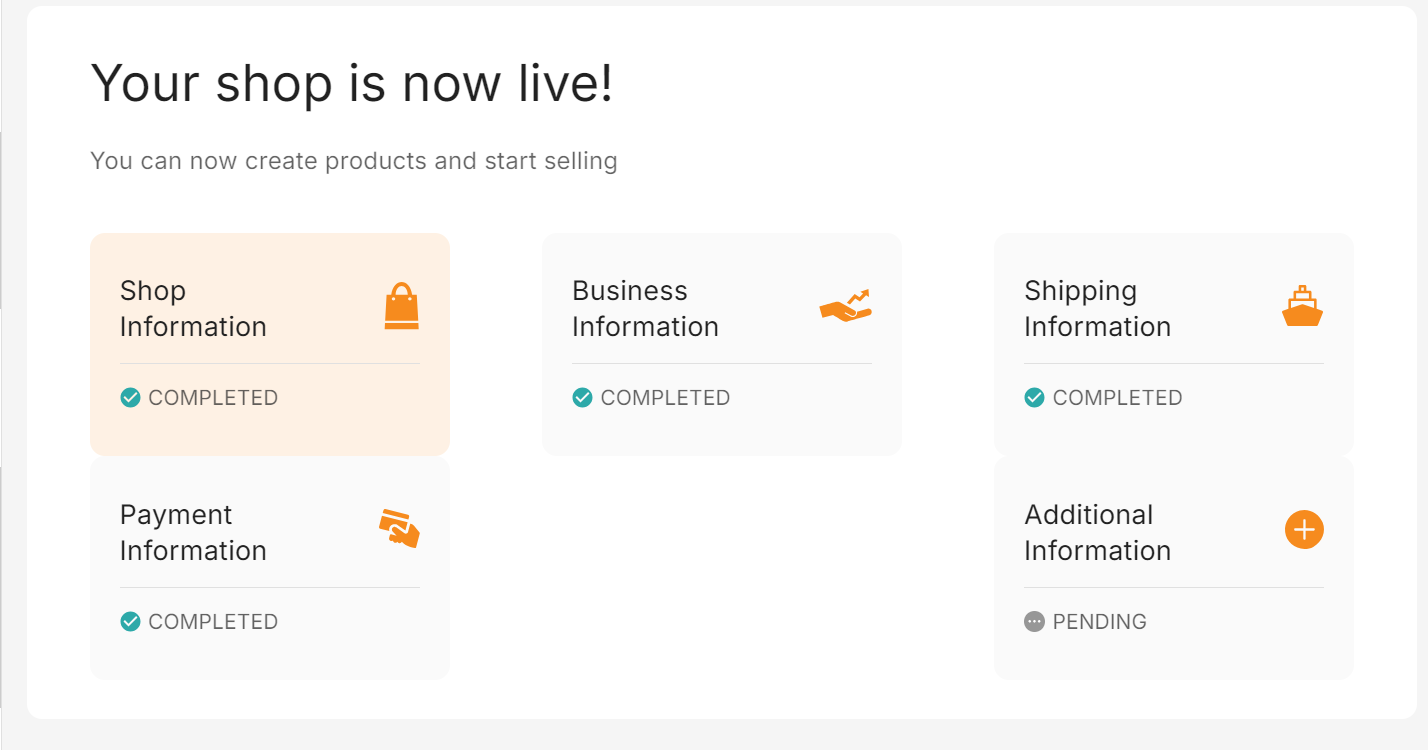Viewport: 1428px width, 750px height.
Task: Click the gray pending status dots icon
Action: (x=1034, y=622)
